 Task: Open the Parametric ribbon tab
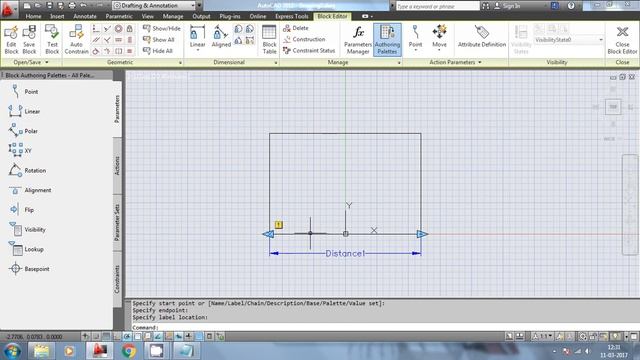(x=119, y=16)
